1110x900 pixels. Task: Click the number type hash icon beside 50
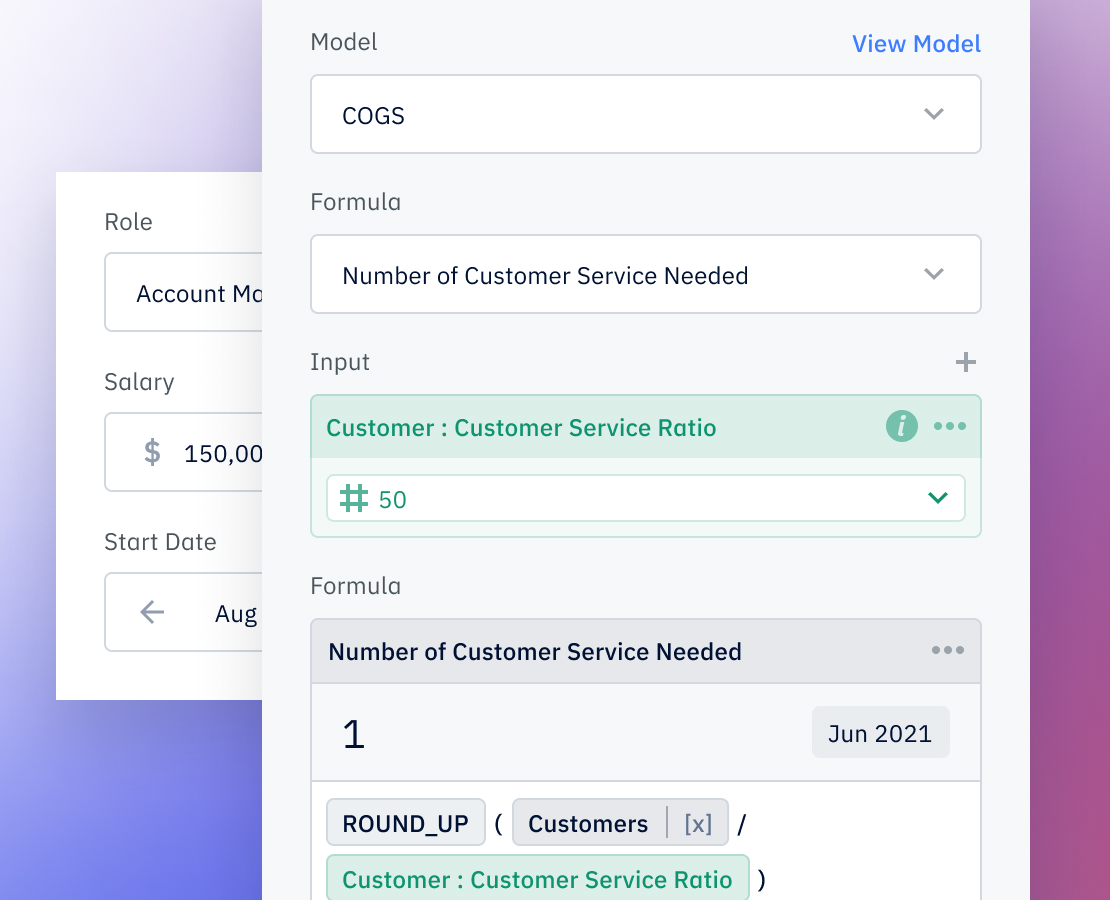pos(352,497)
